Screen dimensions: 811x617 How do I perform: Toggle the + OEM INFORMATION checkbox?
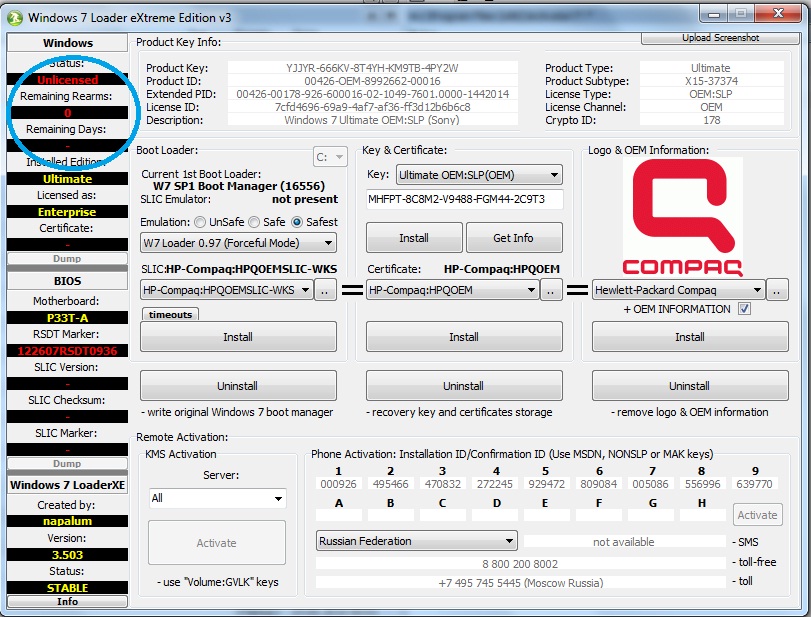point(744,309)
